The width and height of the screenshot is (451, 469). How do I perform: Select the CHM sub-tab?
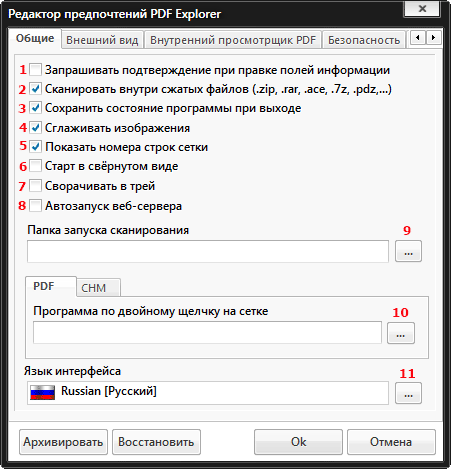coord(94,288)
